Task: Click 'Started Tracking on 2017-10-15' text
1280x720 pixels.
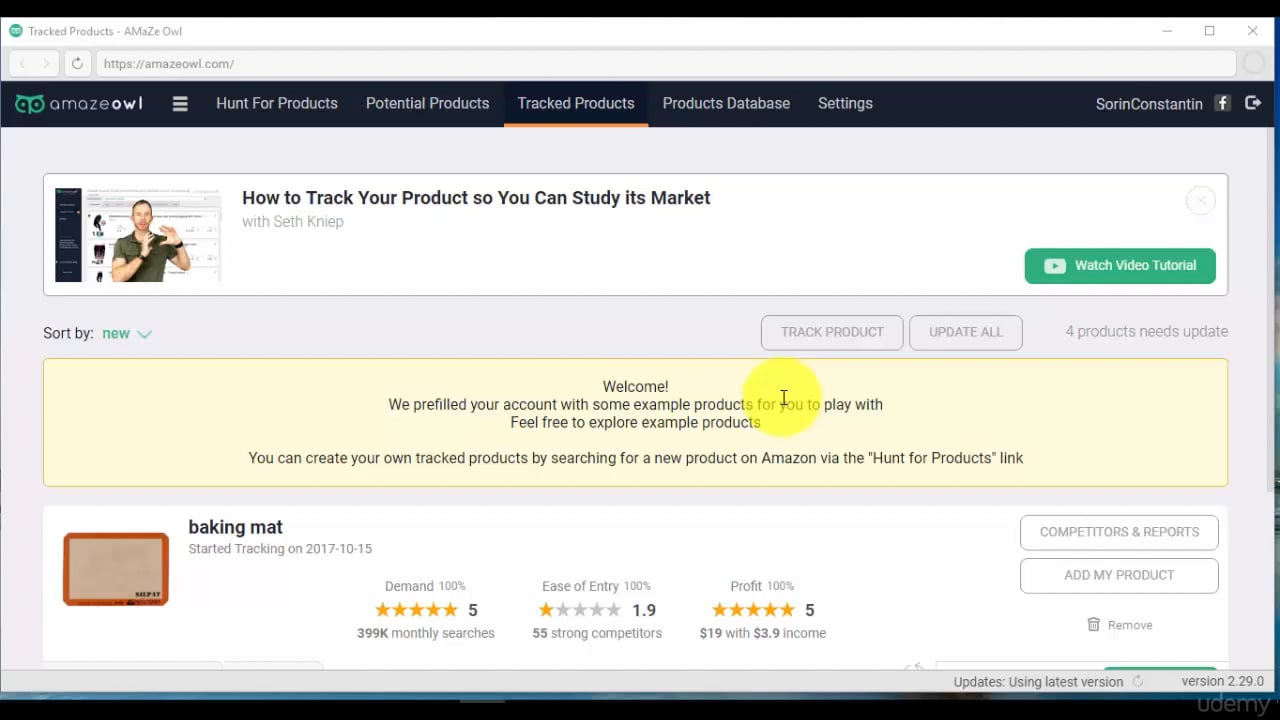Action: click(280, 549)
